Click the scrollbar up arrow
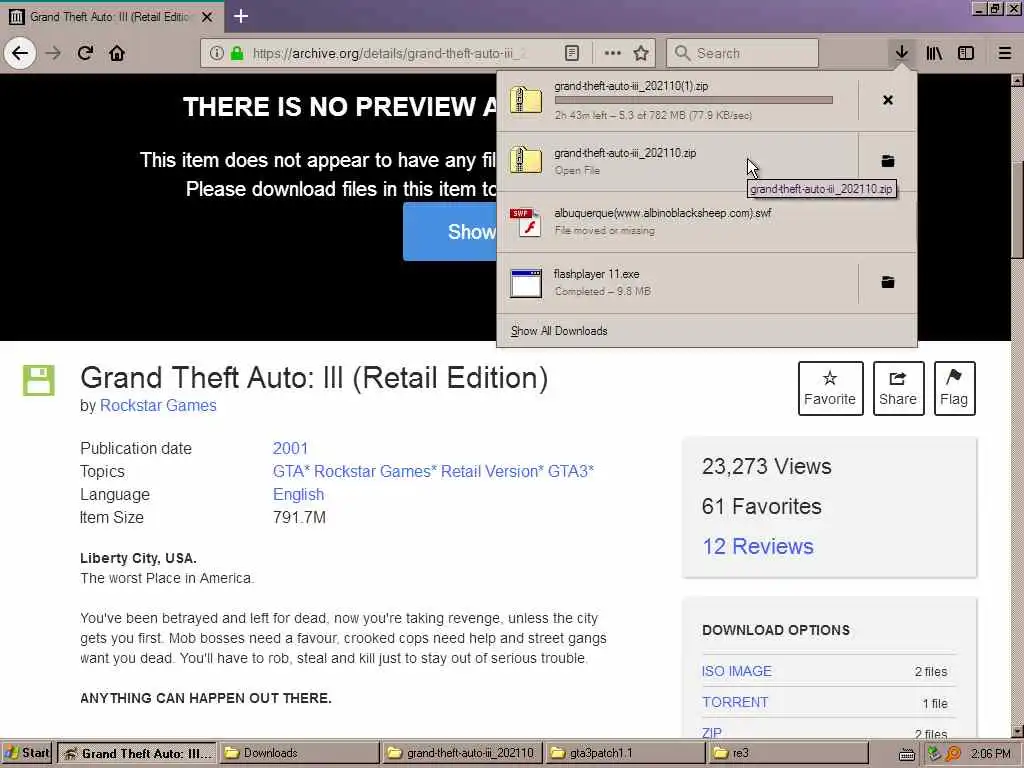Image resolution: width=1024 pixels, height=768 pixels. (x=1017, y=80)
